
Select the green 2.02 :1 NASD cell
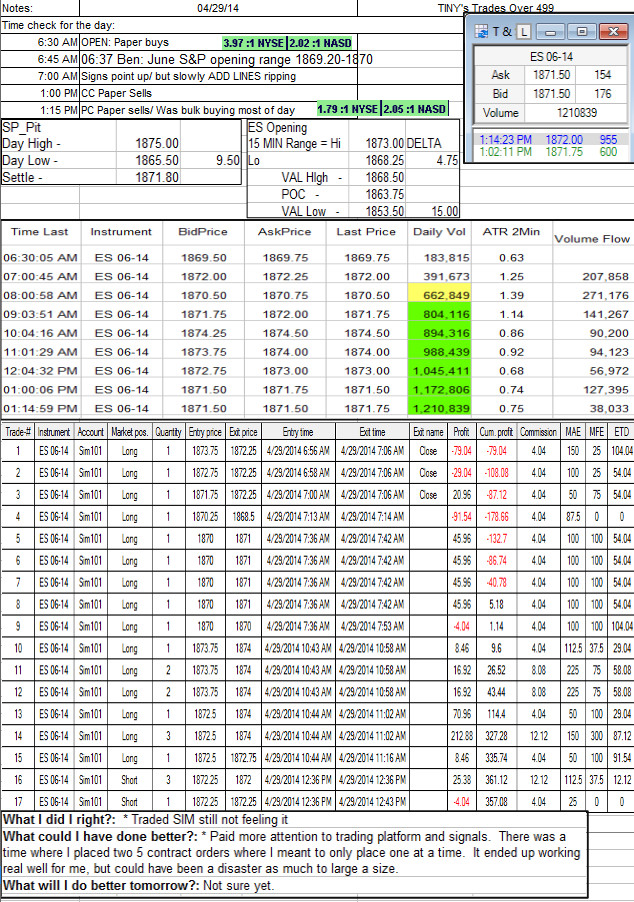(320, 43)
